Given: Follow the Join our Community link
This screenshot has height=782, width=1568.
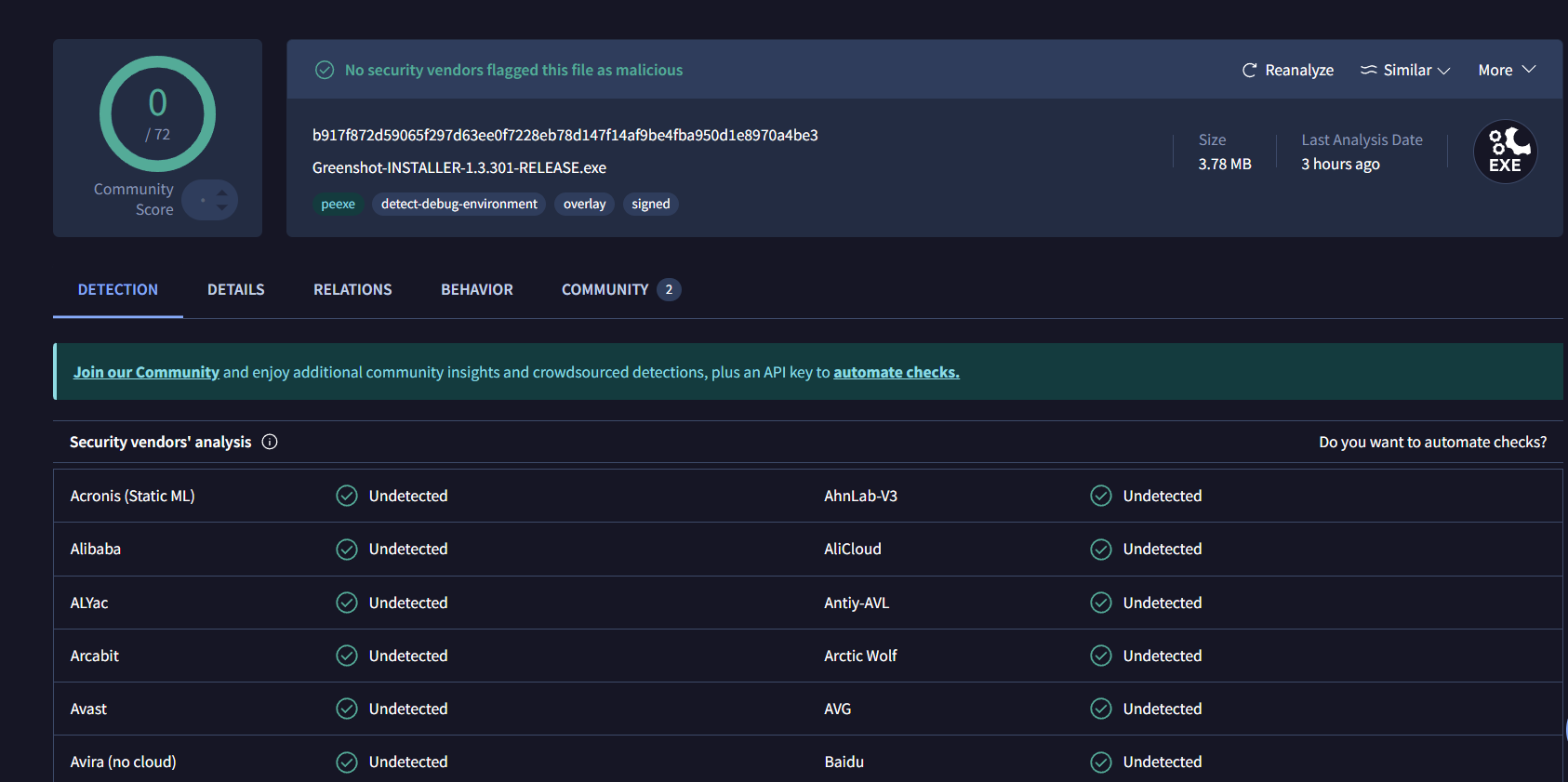Looking at the screenshot, I should [146, 372].
